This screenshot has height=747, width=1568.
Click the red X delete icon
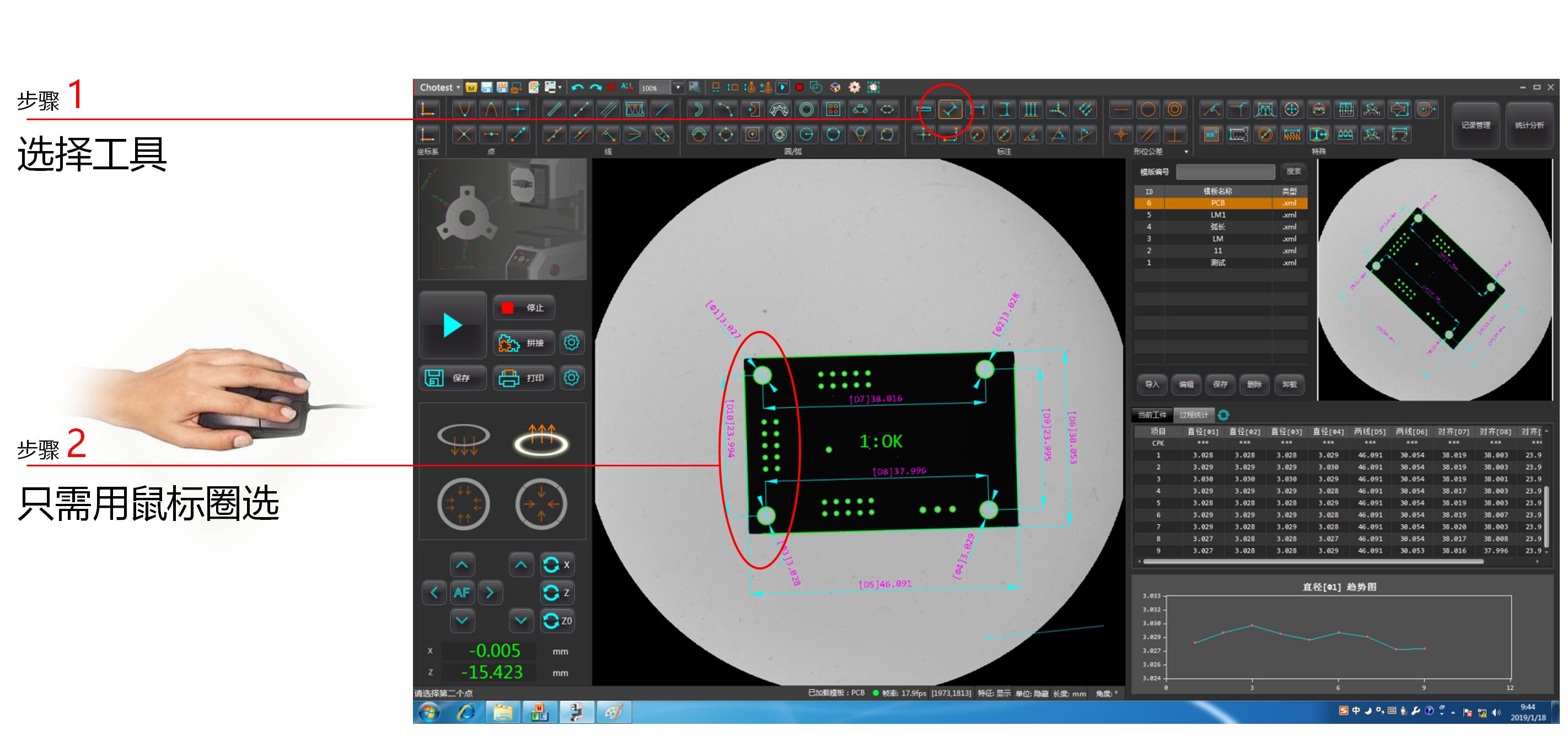[611, 88]
